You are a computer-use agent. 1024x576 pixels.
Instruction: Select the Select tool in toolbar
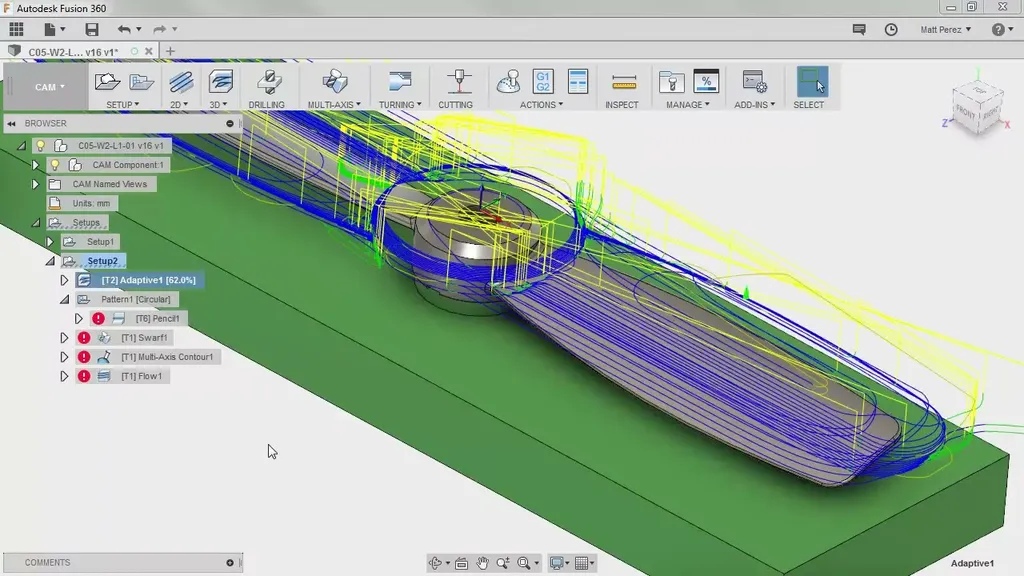tap(811, 82)
